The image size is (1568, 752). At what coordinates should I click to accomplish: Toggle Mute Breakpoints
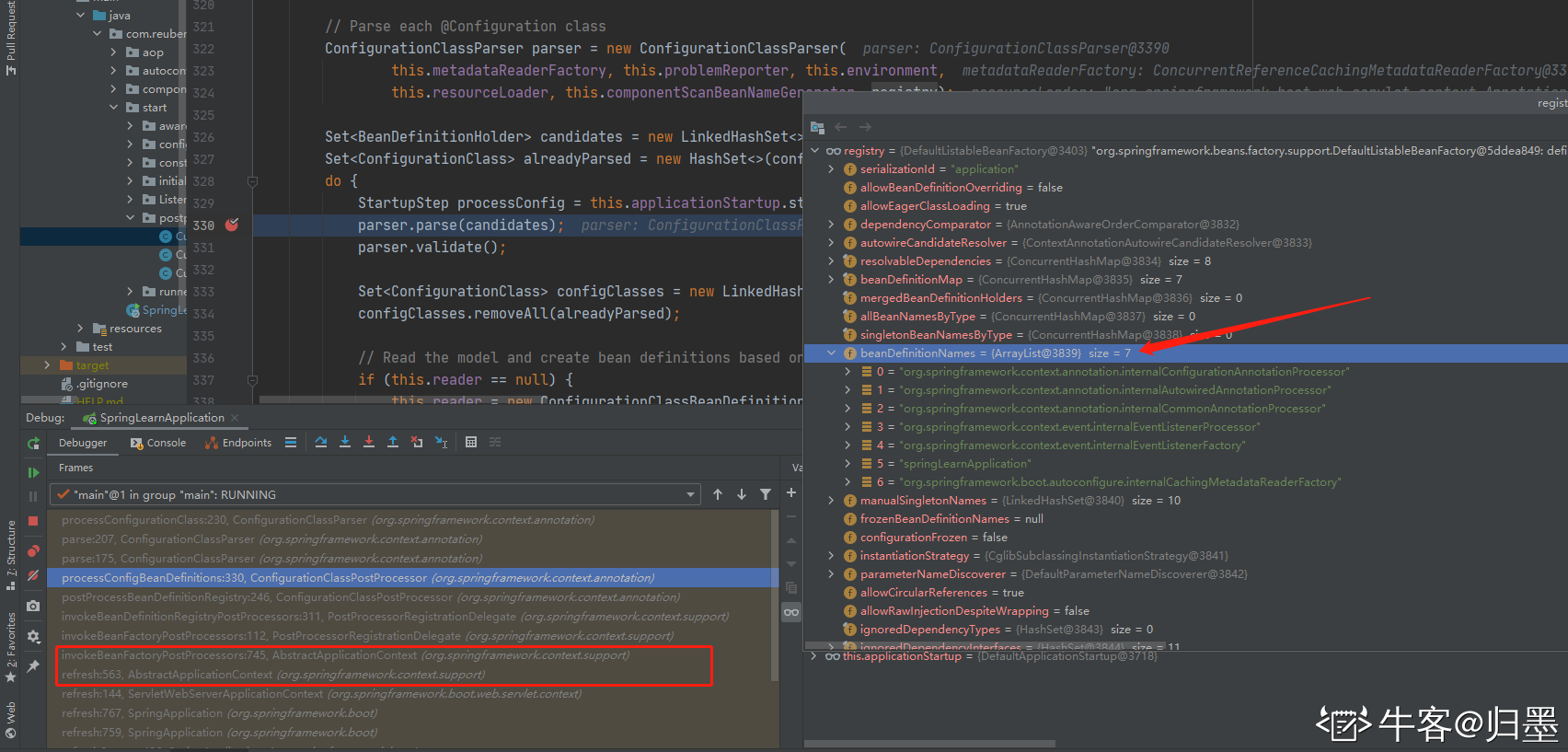pyautogui.click(x=33, y=575)
